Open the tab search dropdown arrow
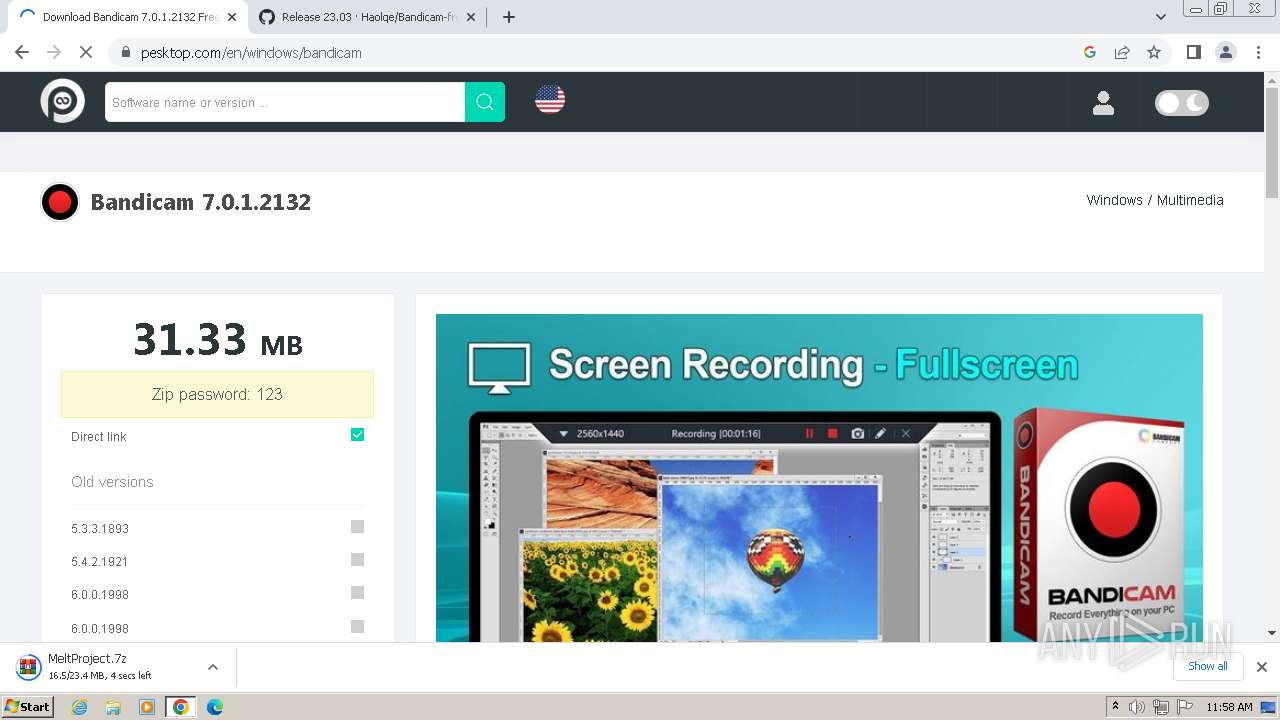This screenshot has width=1280, height=720. [1161, 17]
